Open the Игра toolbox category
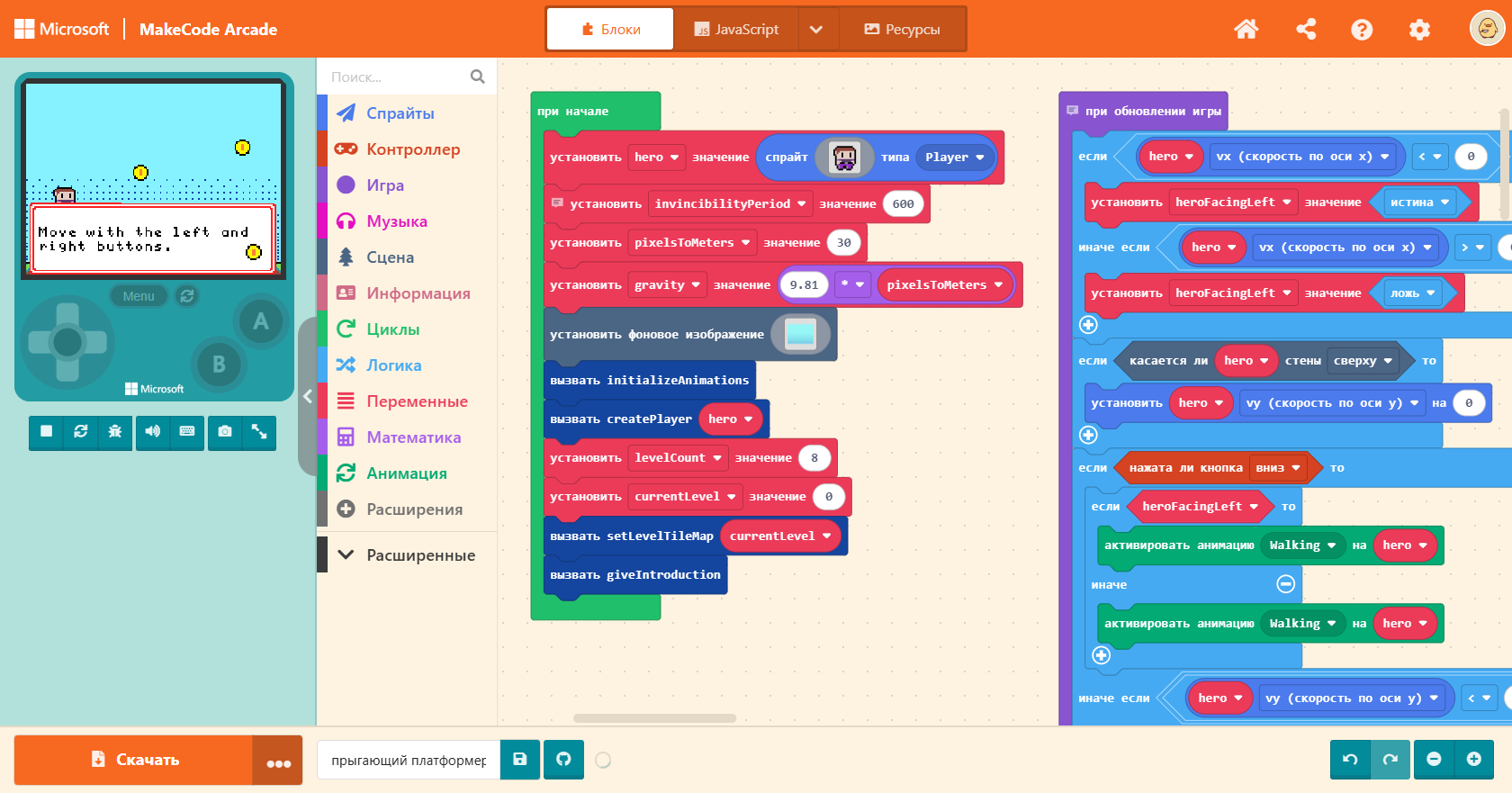The height and width of the screenshot is (793, 1512). (x=407, y=185)
